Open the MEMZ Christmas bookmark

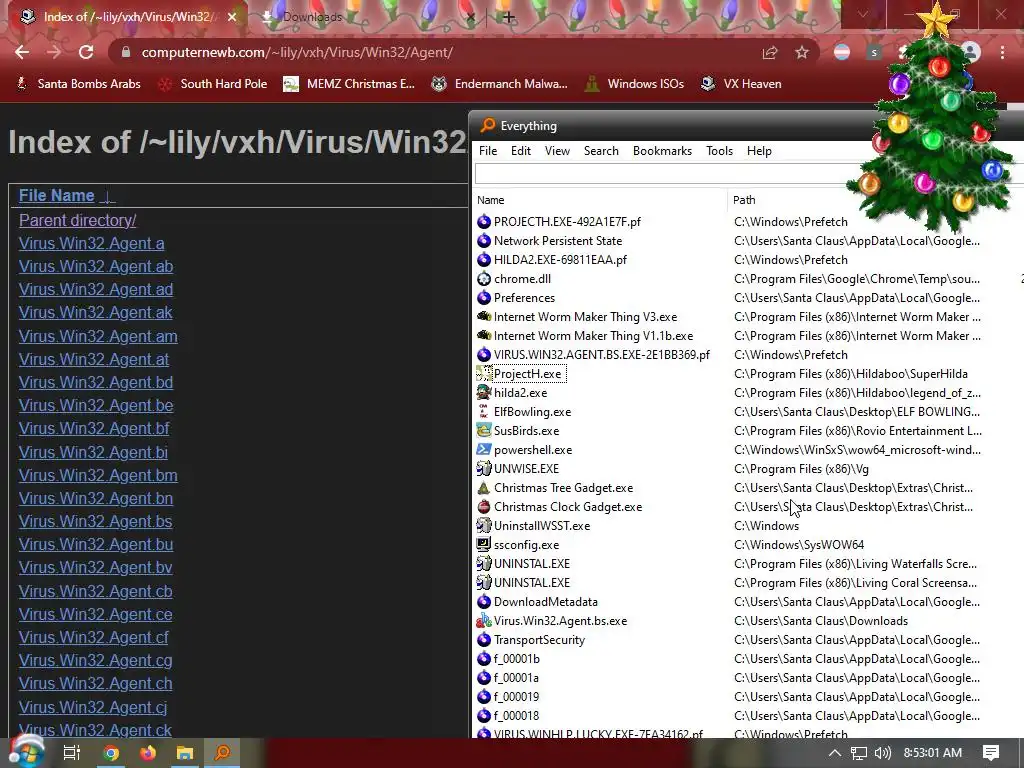point(349,84)
